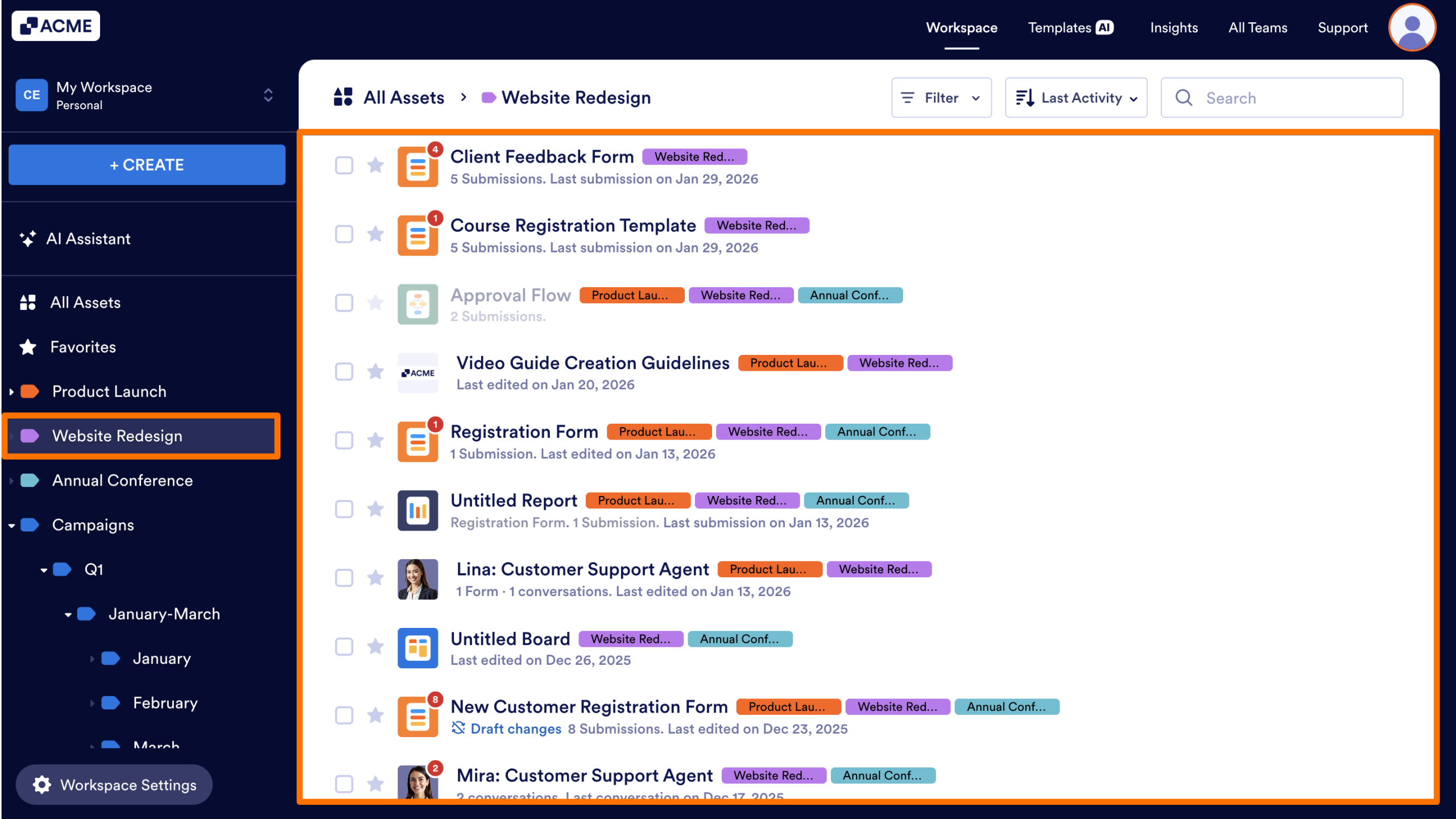Tick the Untitled Board checkbox
1456x819 pixels.
click(344, 647)
